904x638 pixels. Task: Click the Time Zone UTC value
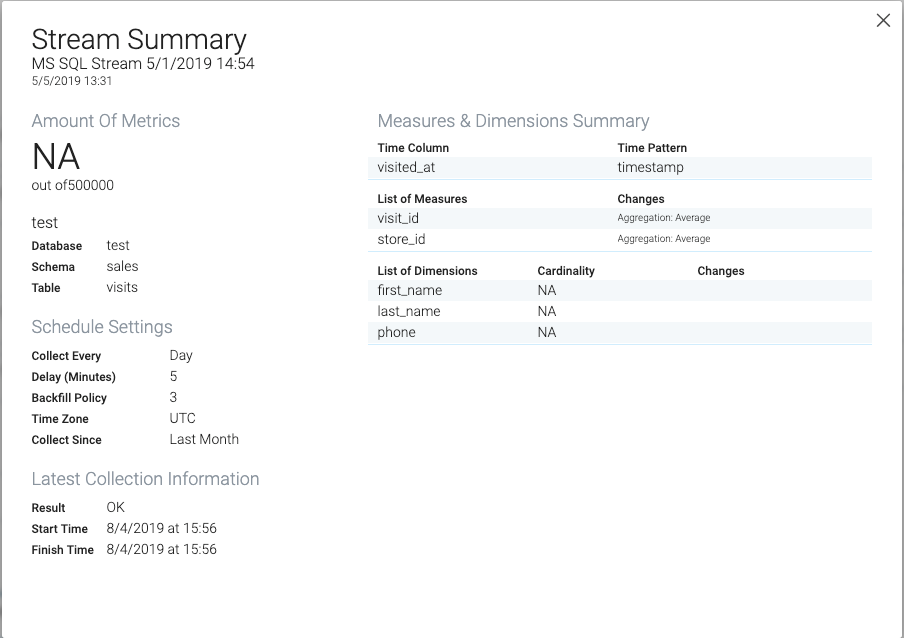coord(182,418)
